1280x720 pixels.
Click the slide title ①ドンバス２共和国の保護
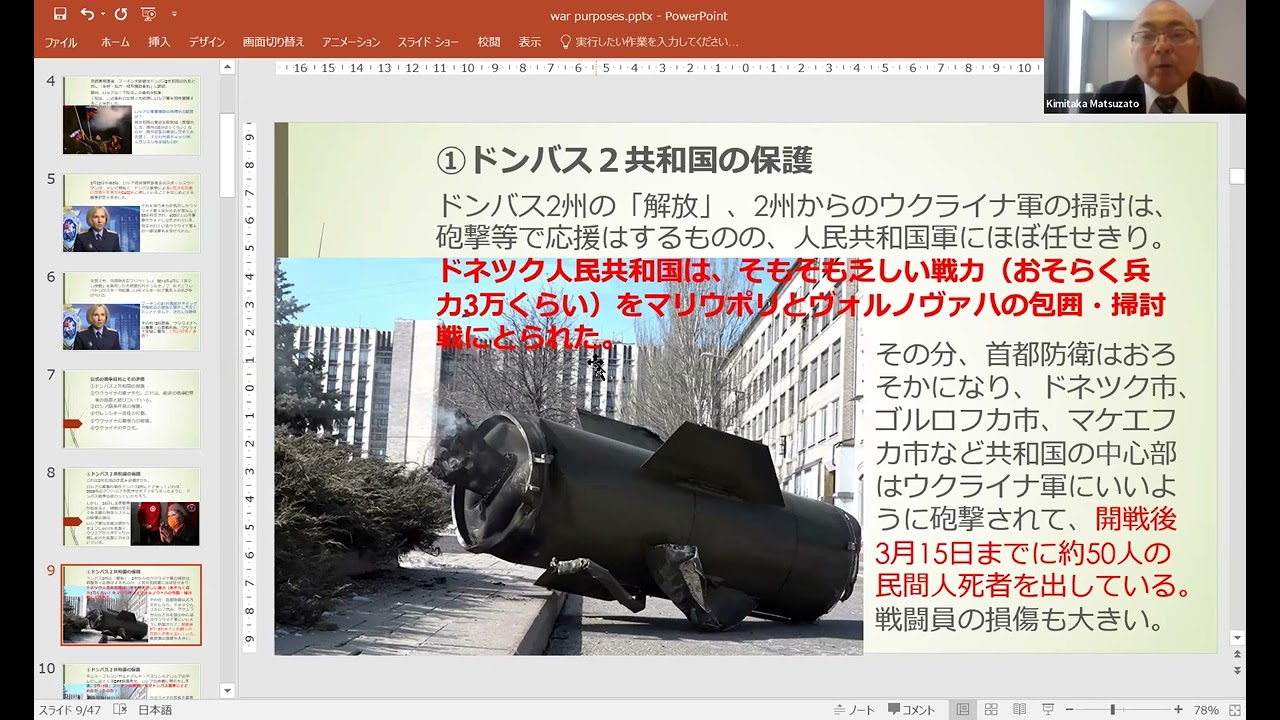point(624,160)
